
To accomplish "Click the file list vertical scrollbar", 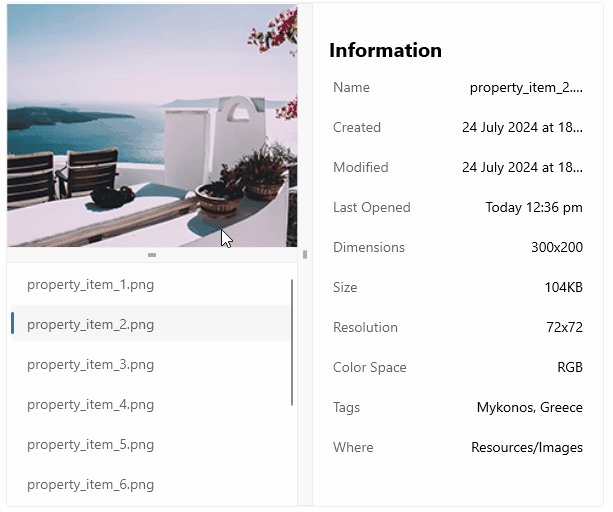I will (292, 342).
